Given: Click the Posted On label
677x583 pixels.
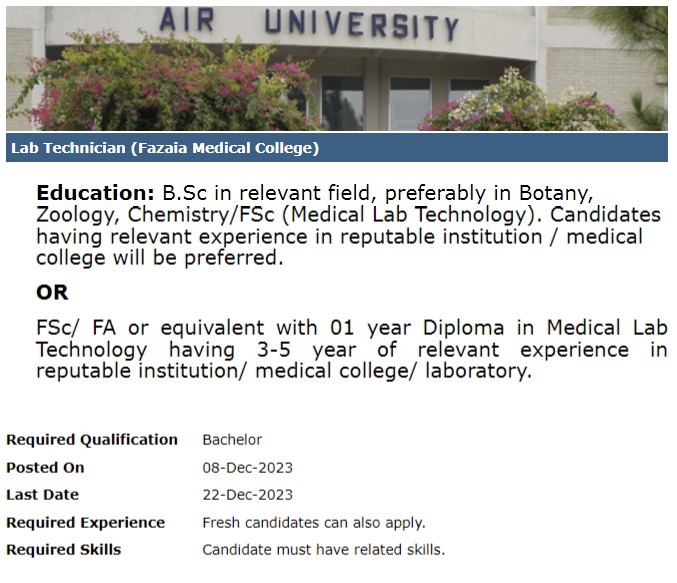Looking at the screenshot, I should point(45,468).
